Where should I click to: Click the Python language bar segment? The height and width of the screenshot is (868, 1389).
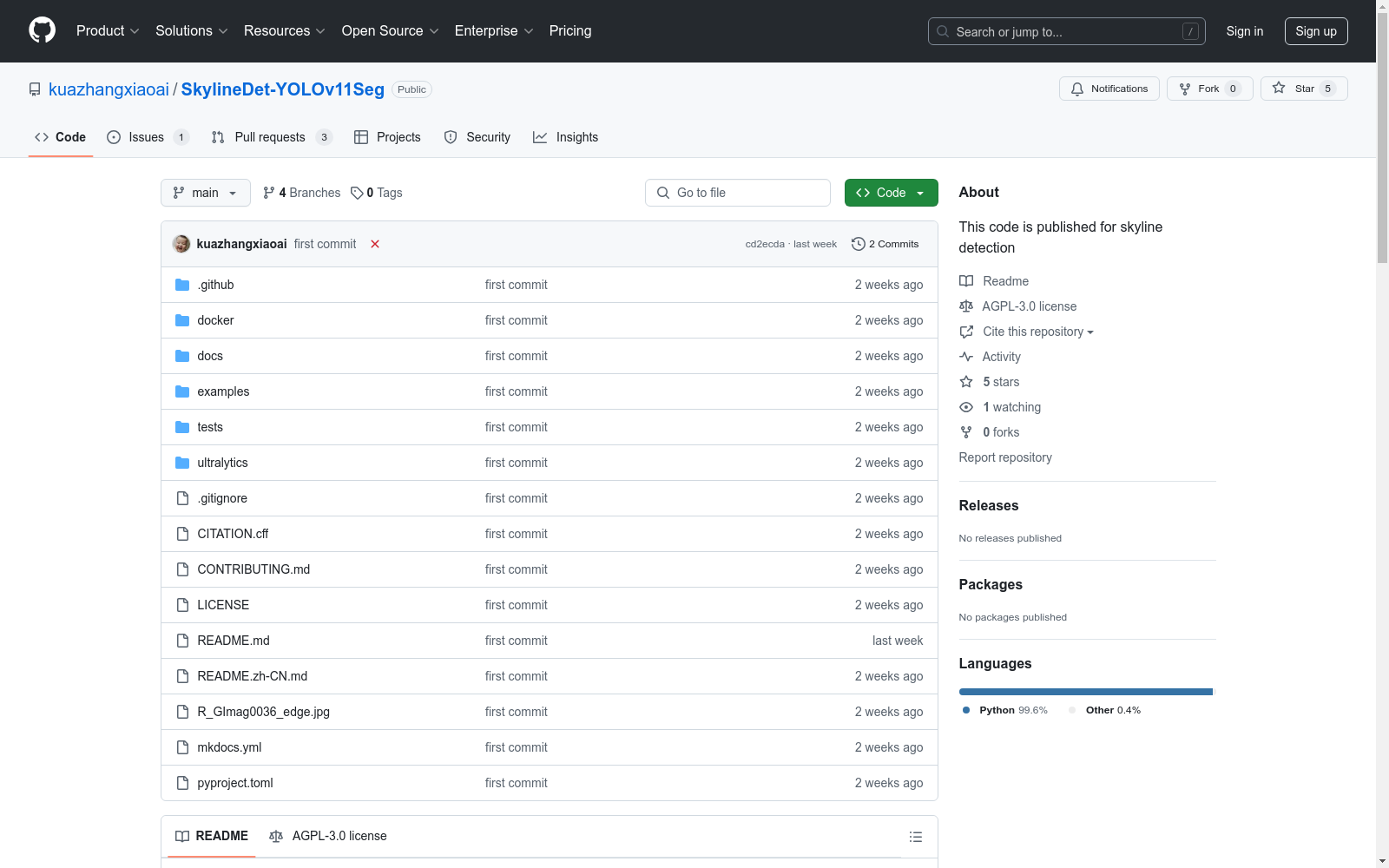1085,692
